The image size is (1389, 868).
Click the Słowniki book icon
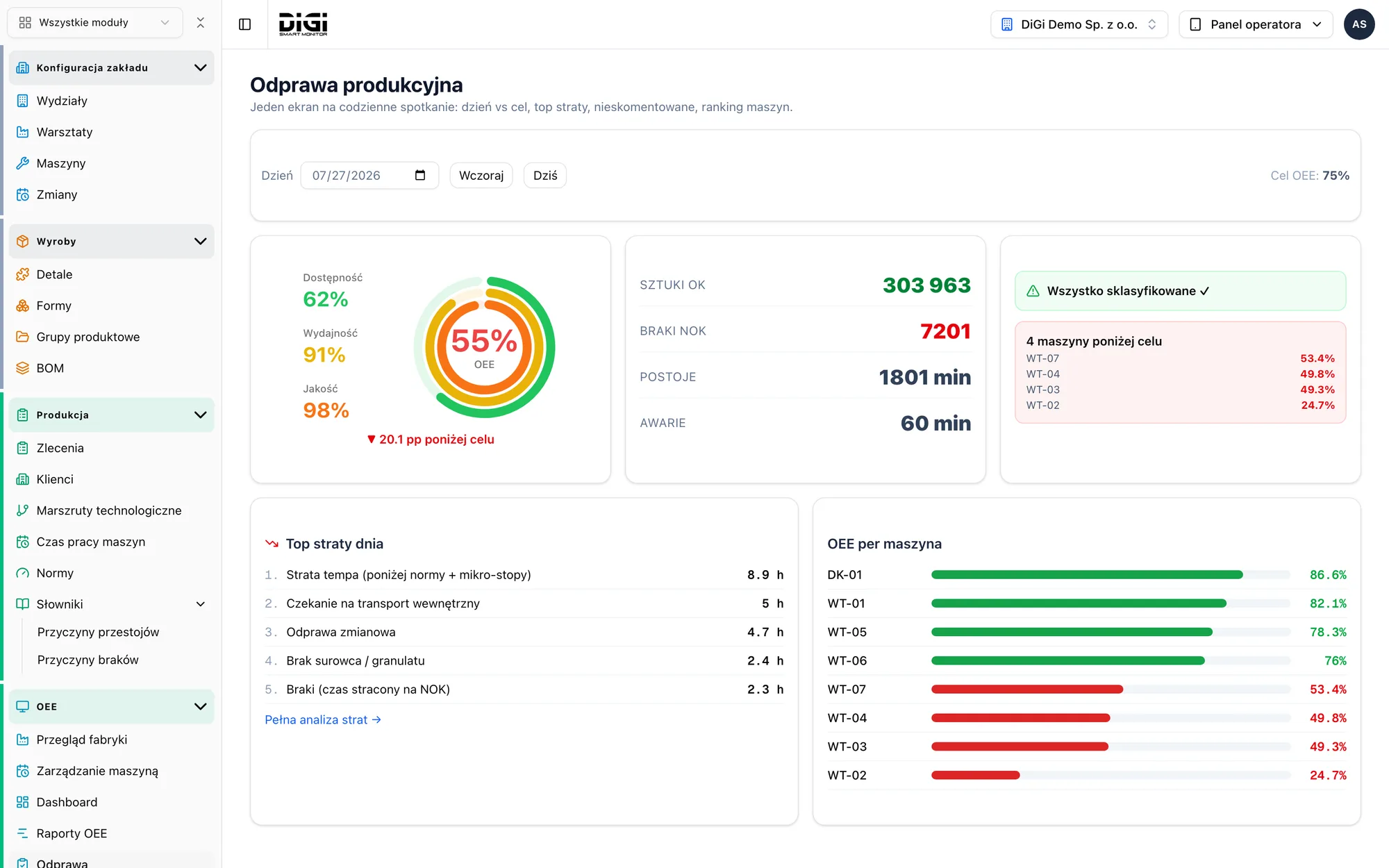coord(23,604)
